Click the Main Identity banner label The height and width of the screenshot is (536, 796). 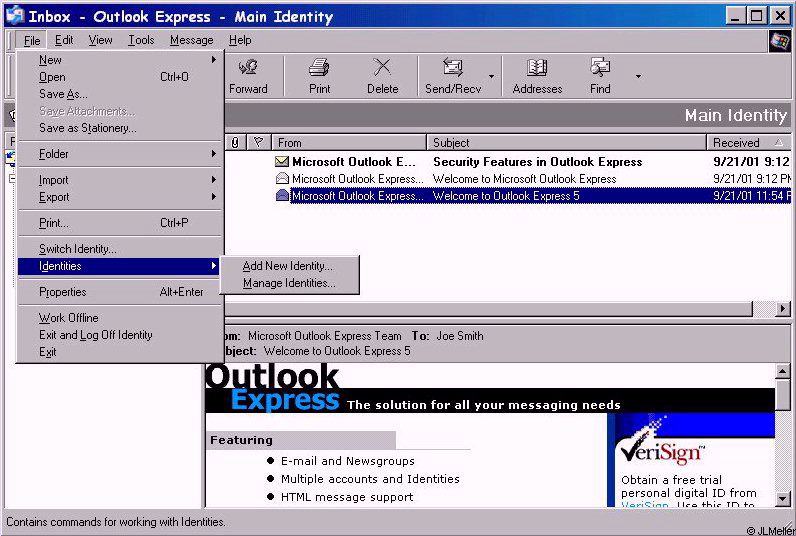736,115
